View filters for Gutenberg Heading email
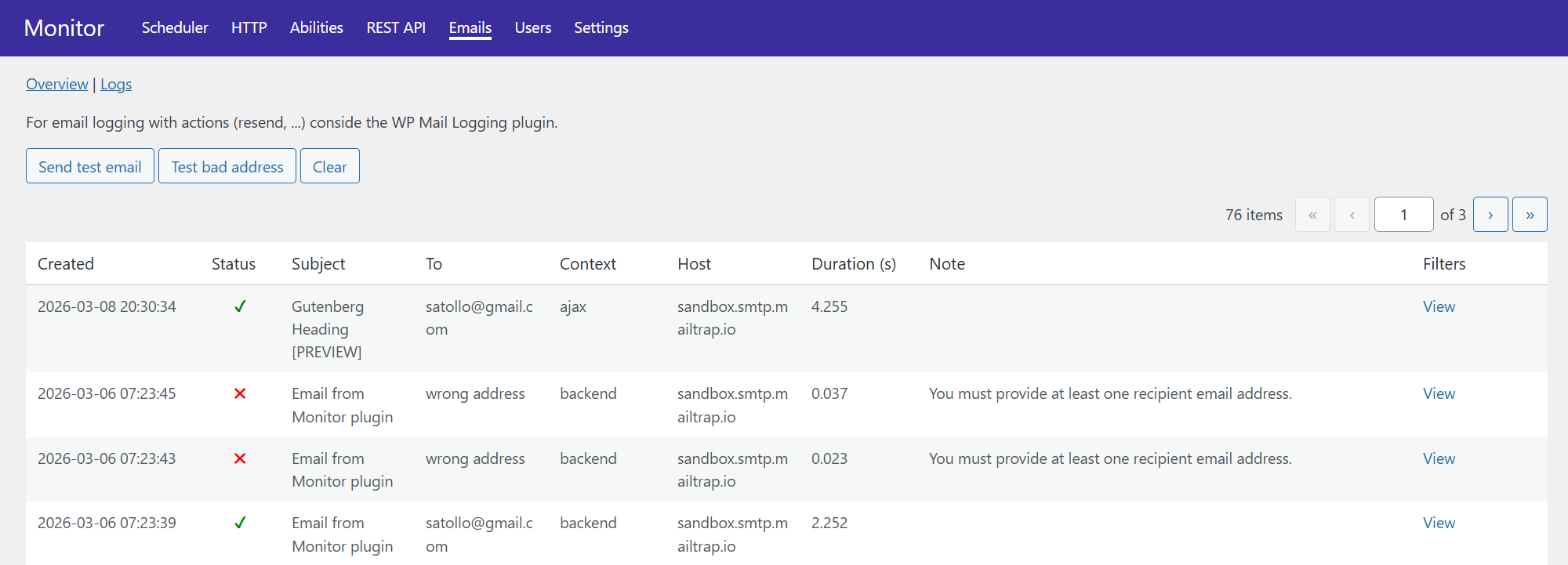 [x=1439, y=306]
